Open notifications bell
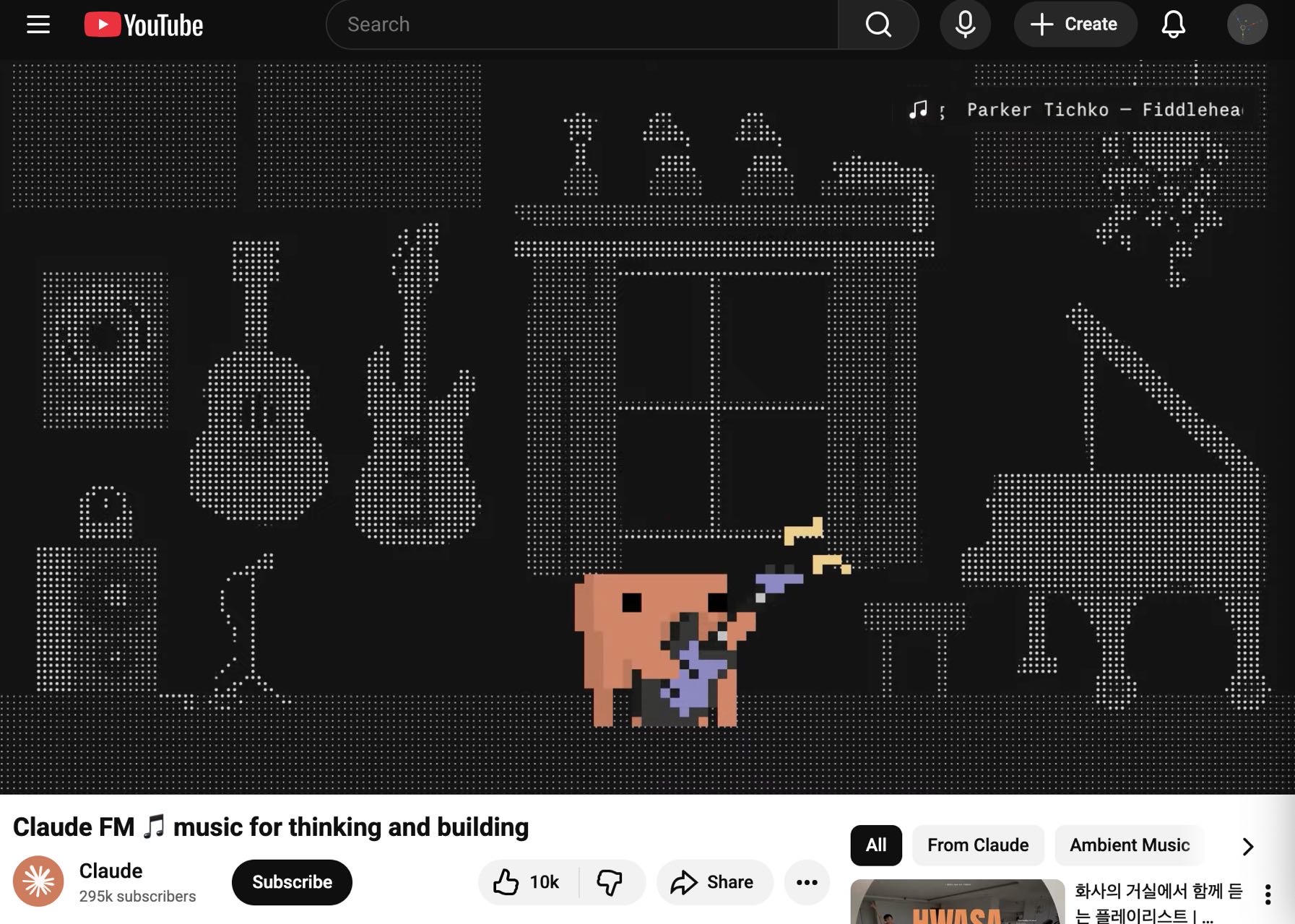The image size is (1295, 924). coord(1173,25)
